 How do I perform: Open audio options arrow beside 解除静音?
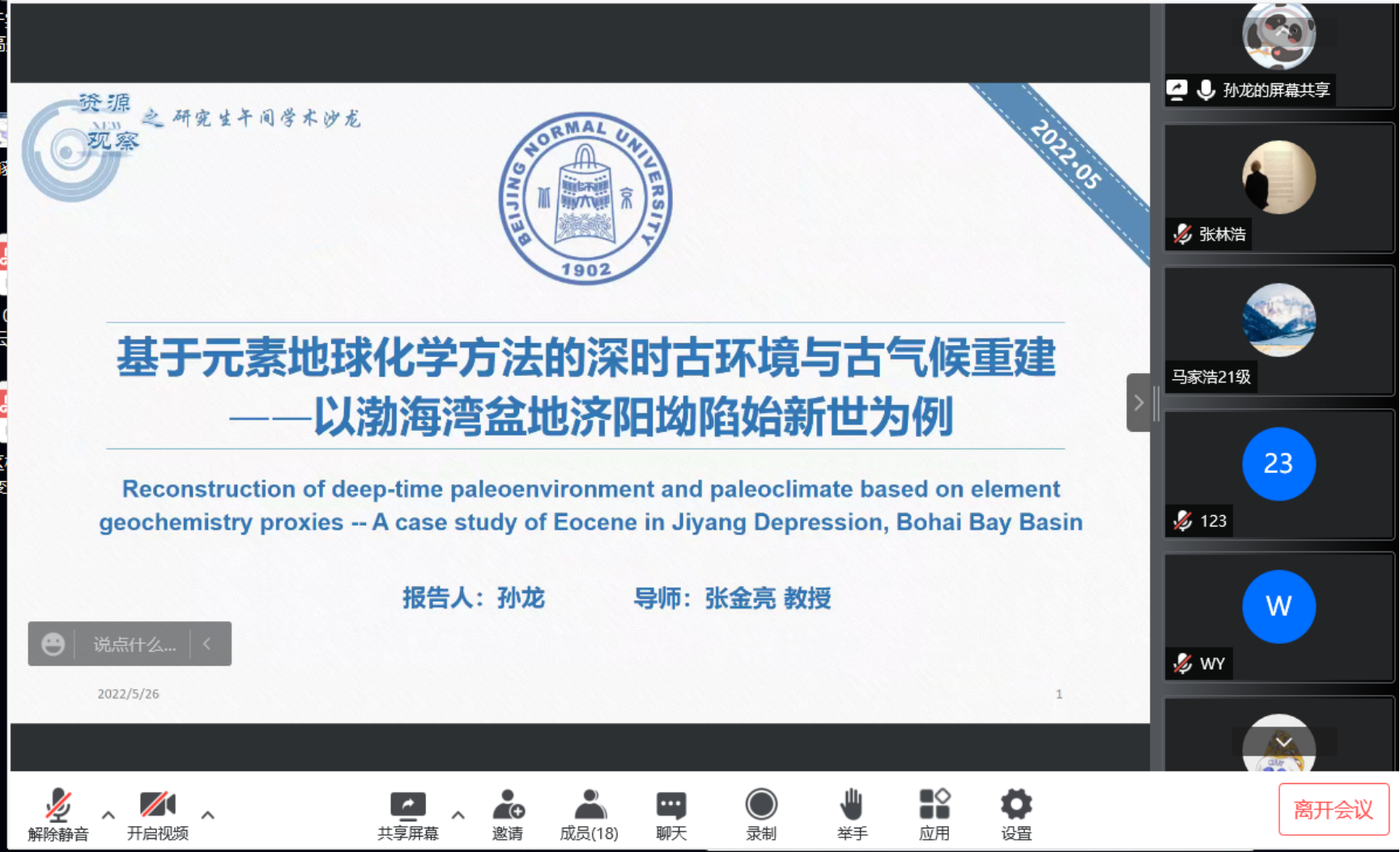[x=109, y=815]
